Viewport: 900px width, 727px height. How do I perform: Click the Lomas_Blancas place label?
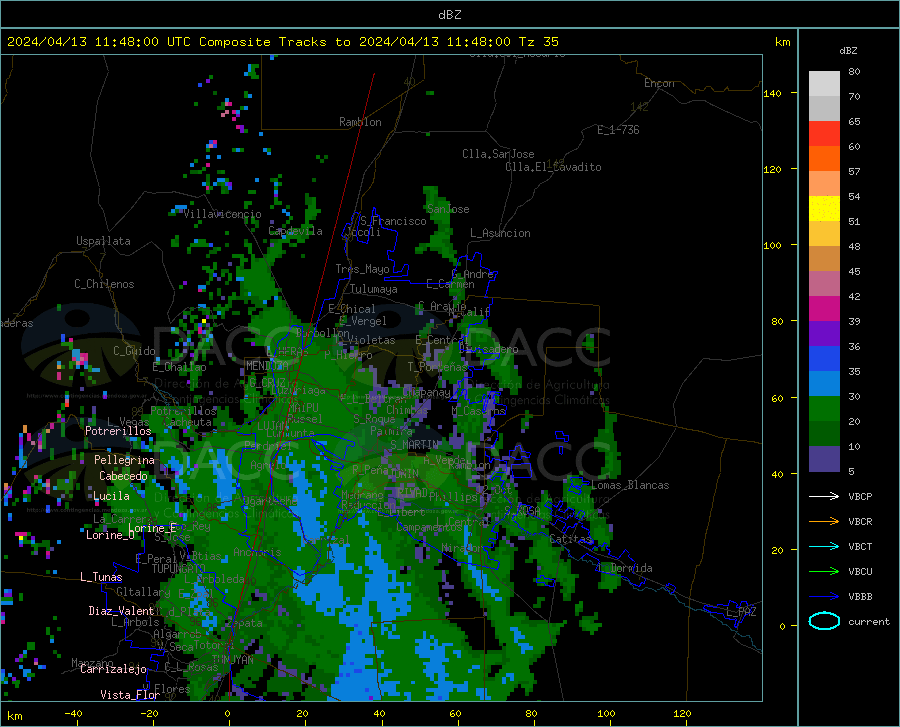[x=630, y=485]
